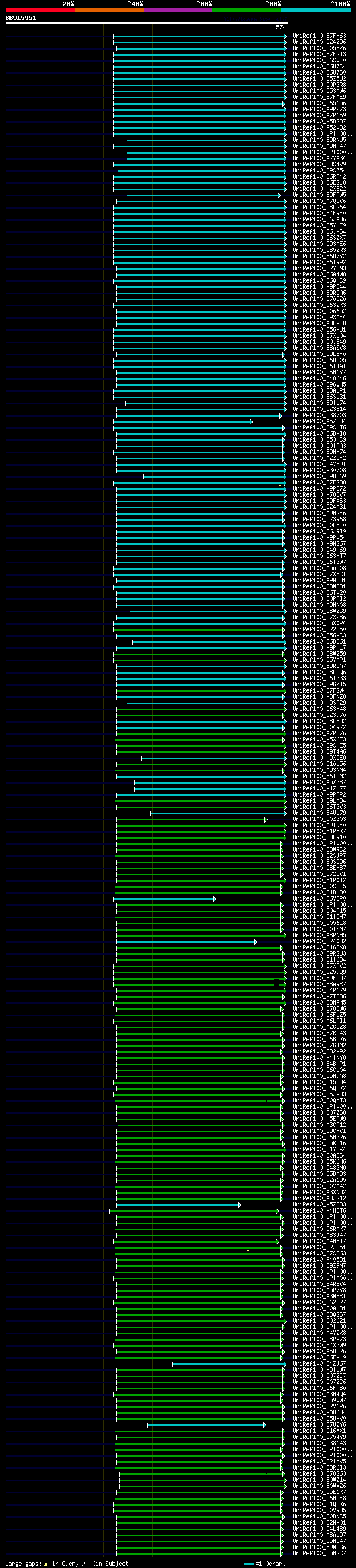This screenshot has height=1568, width=356.
Task: Select hit label UniRef100_Q6RT42
Action: pyautogui.click(x=319, y=176)
